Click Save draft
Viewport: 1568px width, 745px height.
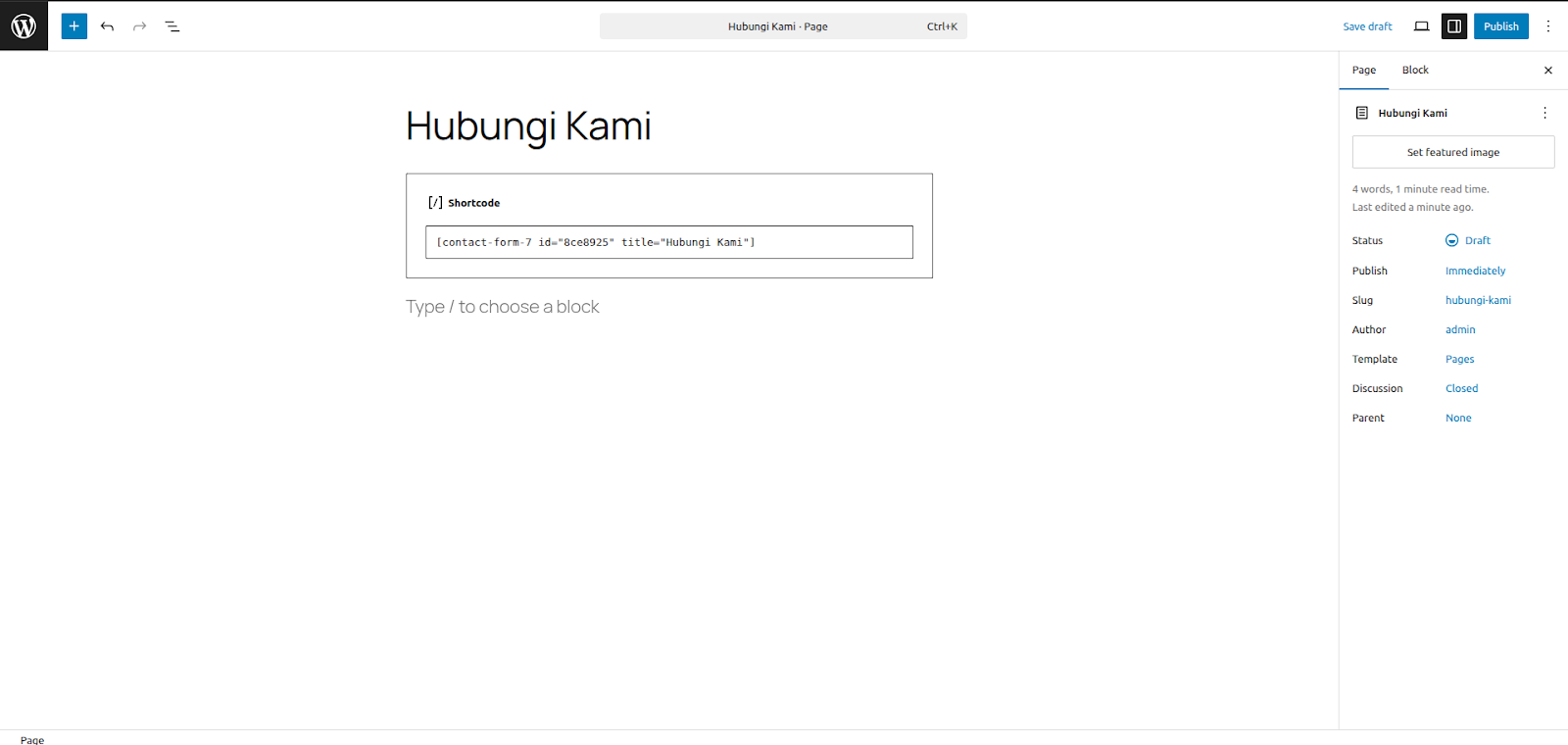(1367, 26)
